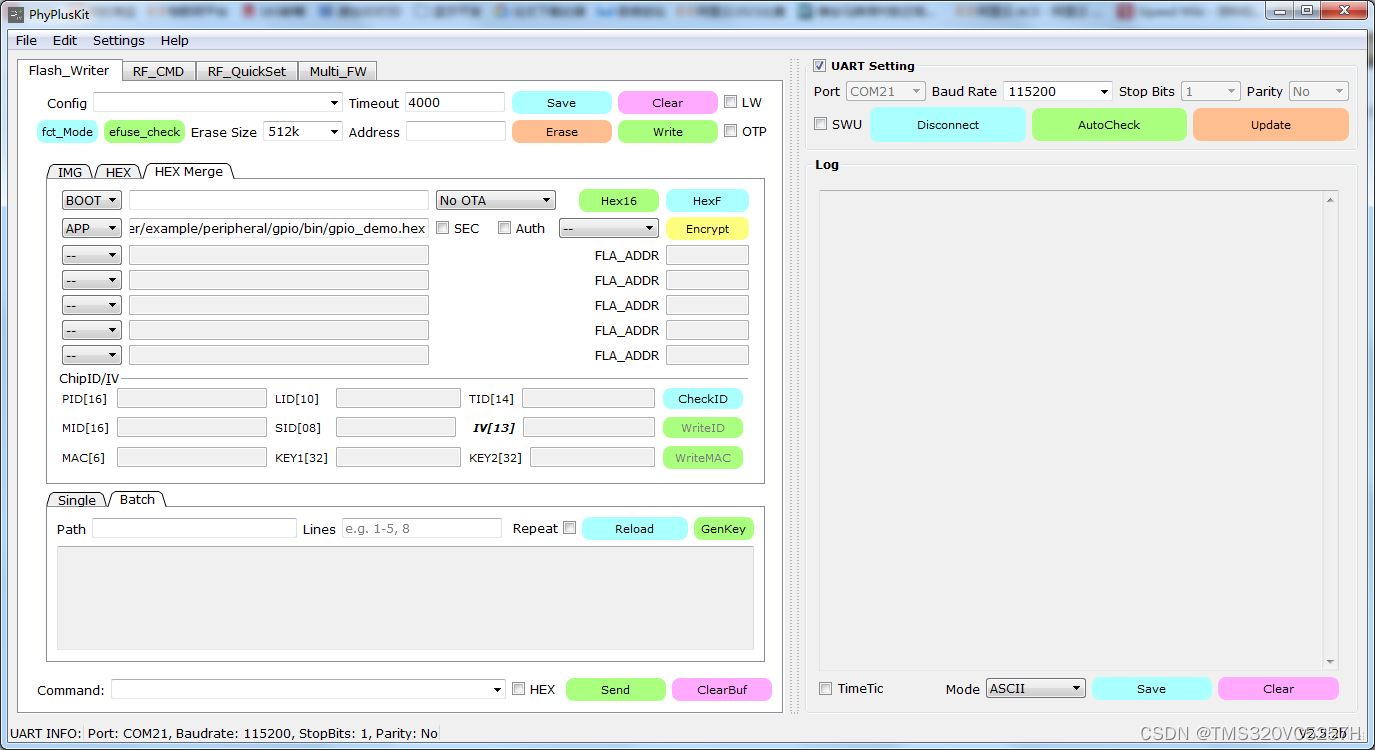This screenshot has height=750, width=1375.
Task: Select the Batch tab
Action: click(138, 499)
